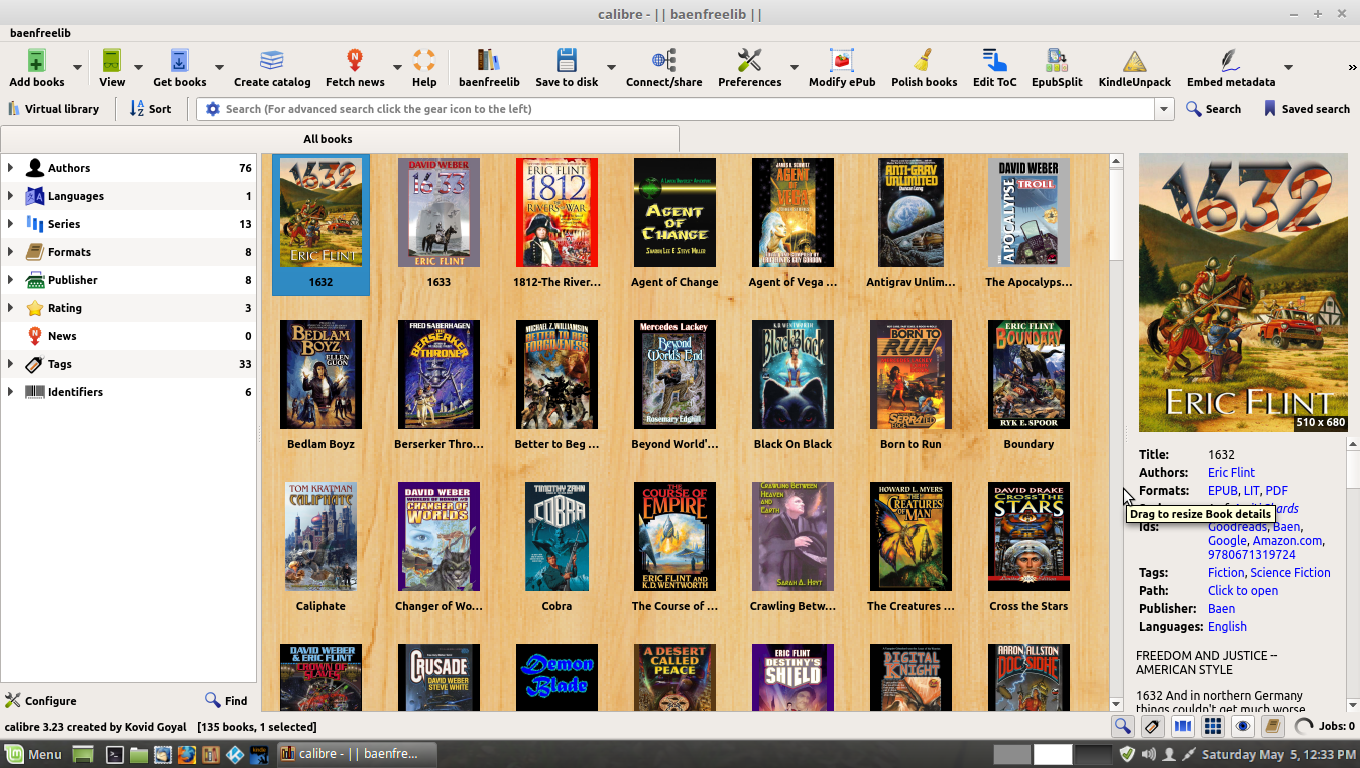Screen dimensions: 1360x768
Task: Launch Kodi from the taskbar
Action: tap(235, 754)
